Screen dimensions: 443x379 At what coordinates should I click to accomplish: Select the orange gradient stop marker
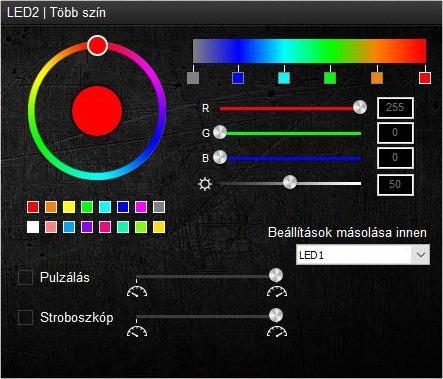coord(377,78)
